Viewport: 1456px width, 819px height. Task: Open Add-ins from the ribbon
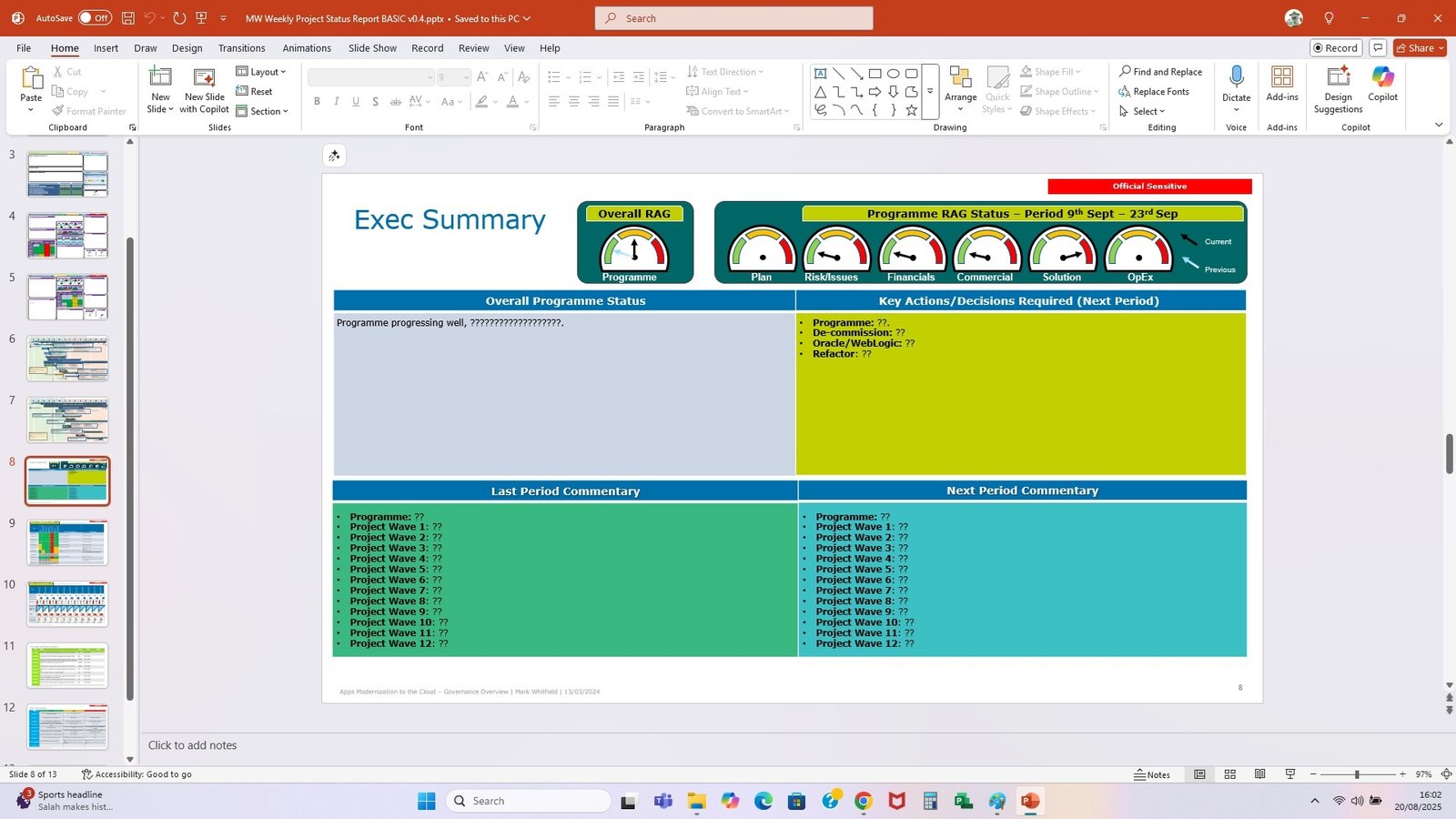point(1282,85)
